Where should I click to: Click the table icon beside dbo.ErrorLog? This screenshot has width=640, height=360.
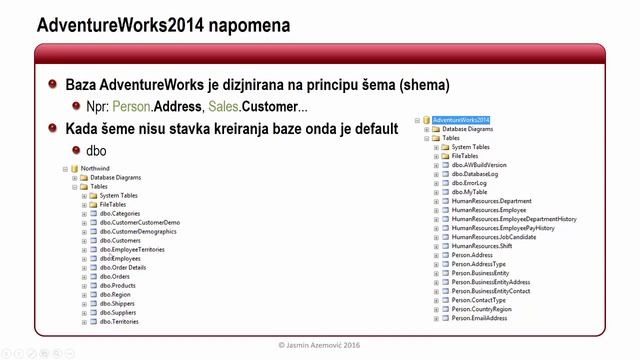[445, 183]
